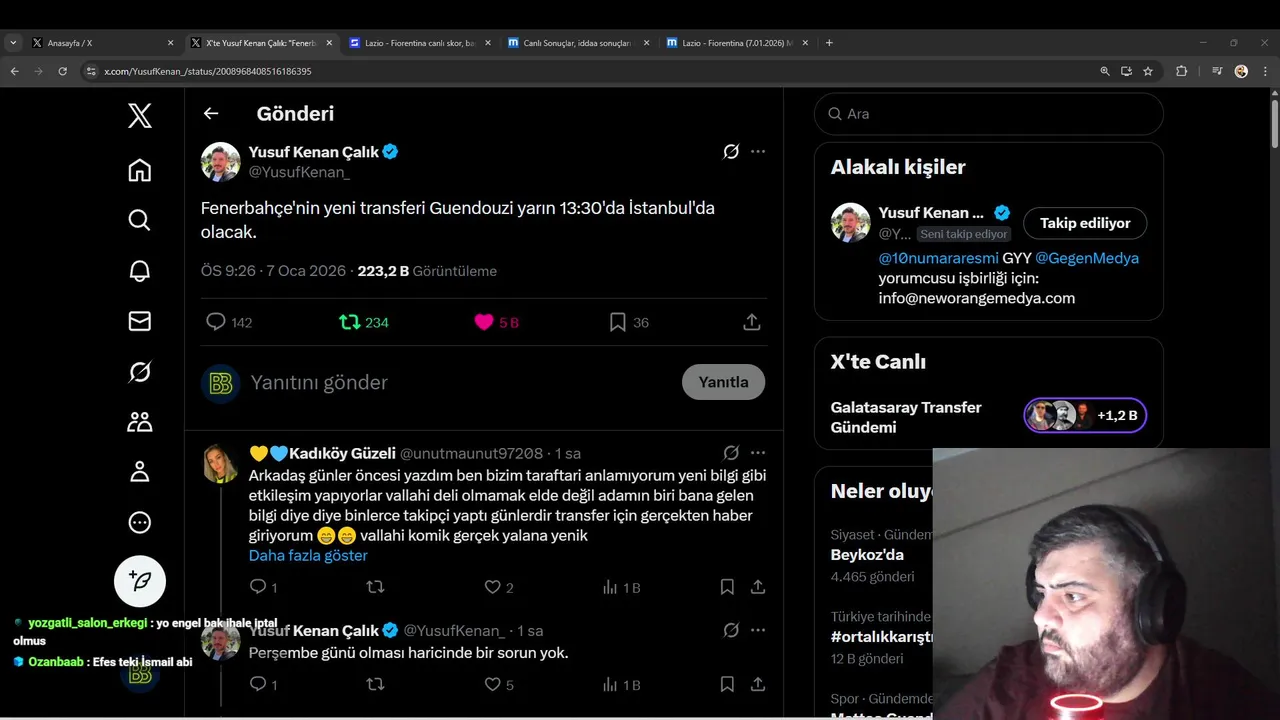The image size is (1280, 720).
Task: Open Grok icon in left sidebar
Action: click(140, 372)
